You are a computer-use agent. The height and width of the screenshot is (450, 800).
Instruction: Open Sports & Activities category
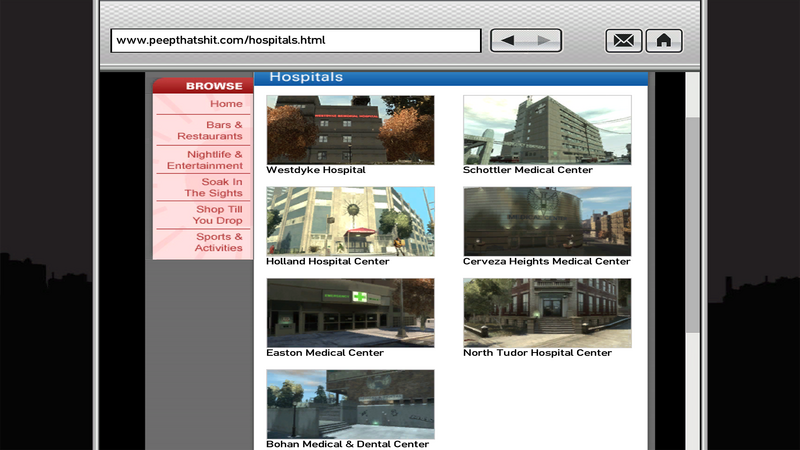pos(218,242)
